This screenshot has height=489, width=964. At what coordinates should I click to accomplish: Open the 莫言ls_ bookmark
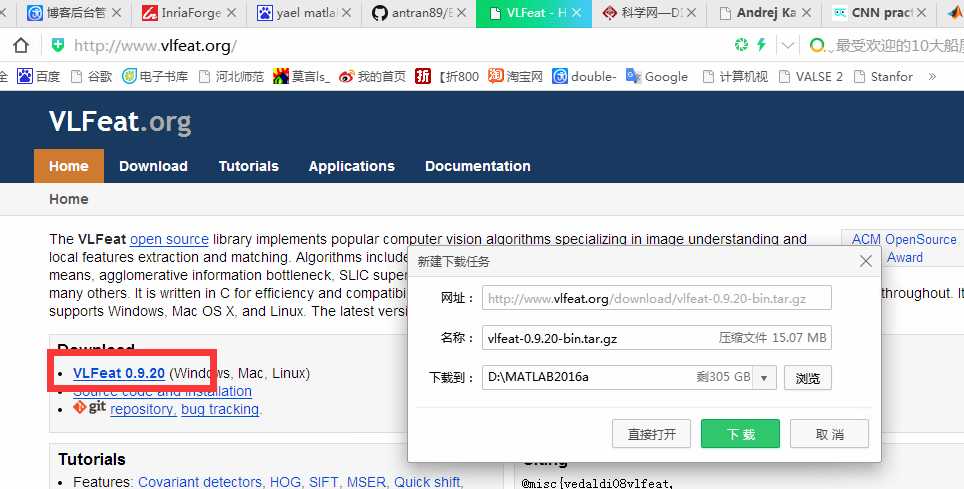click(x=301, y=76)
